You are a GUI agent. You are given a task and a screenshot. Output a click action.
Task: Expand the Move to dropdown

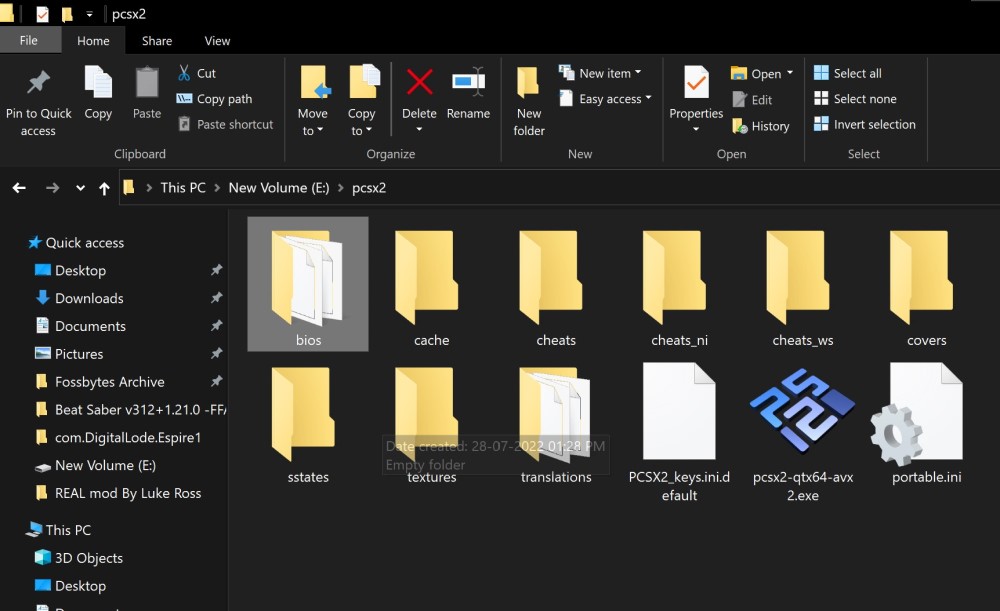tap(313, 131)
